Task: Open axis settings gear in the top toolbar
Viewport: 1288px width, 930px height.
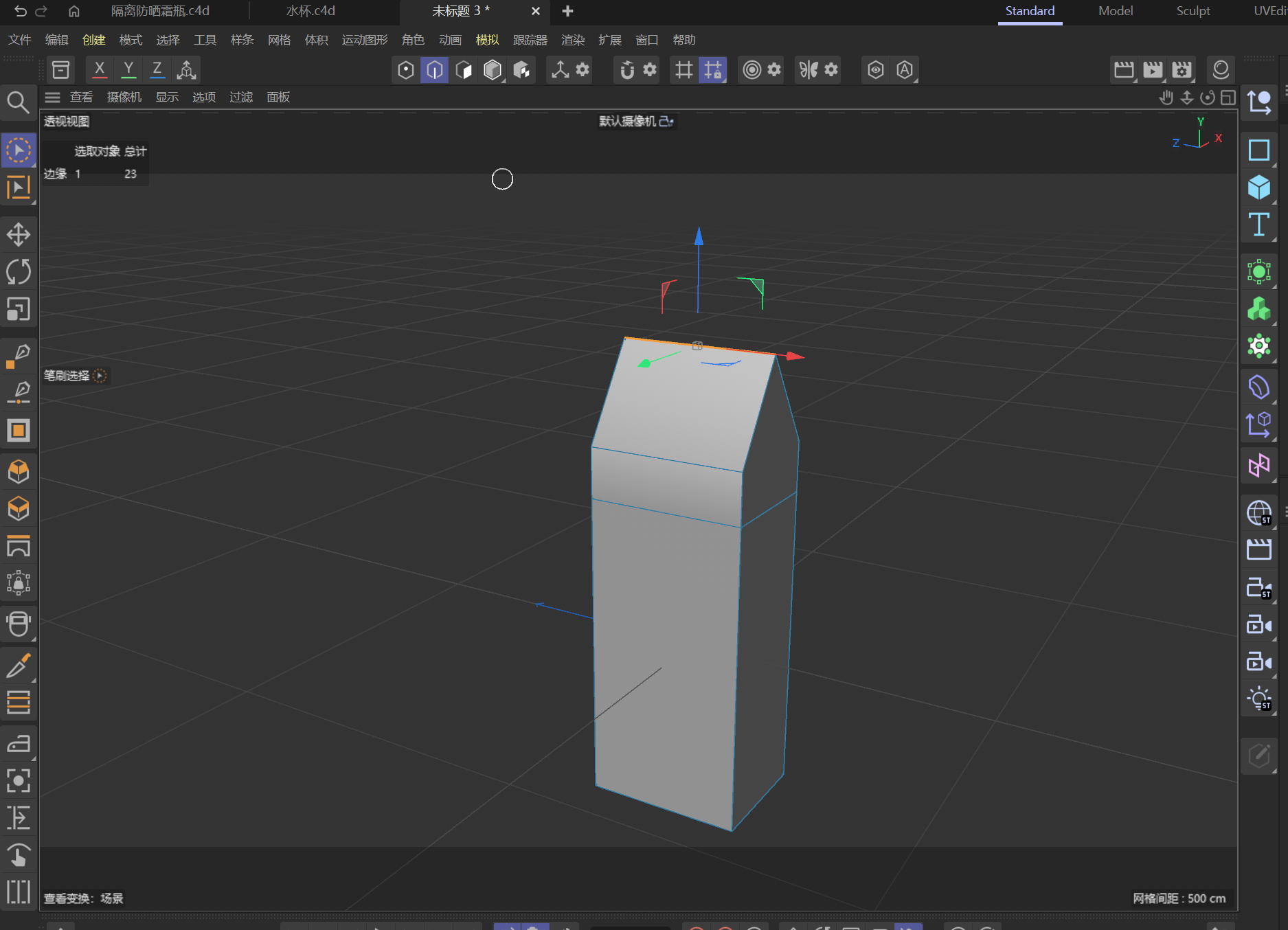Action: (x=583, y=69)
